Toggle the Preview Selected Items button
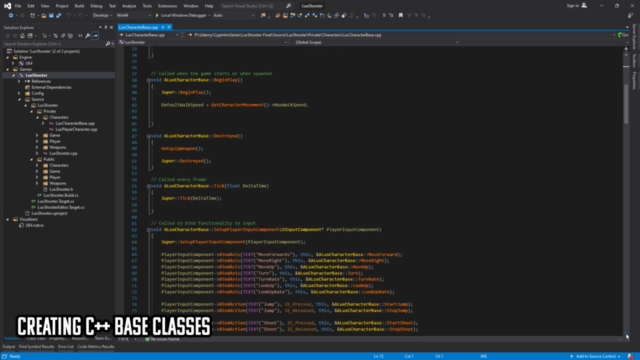640x360 pixels. pyautogui.click(x=95, y=36)
